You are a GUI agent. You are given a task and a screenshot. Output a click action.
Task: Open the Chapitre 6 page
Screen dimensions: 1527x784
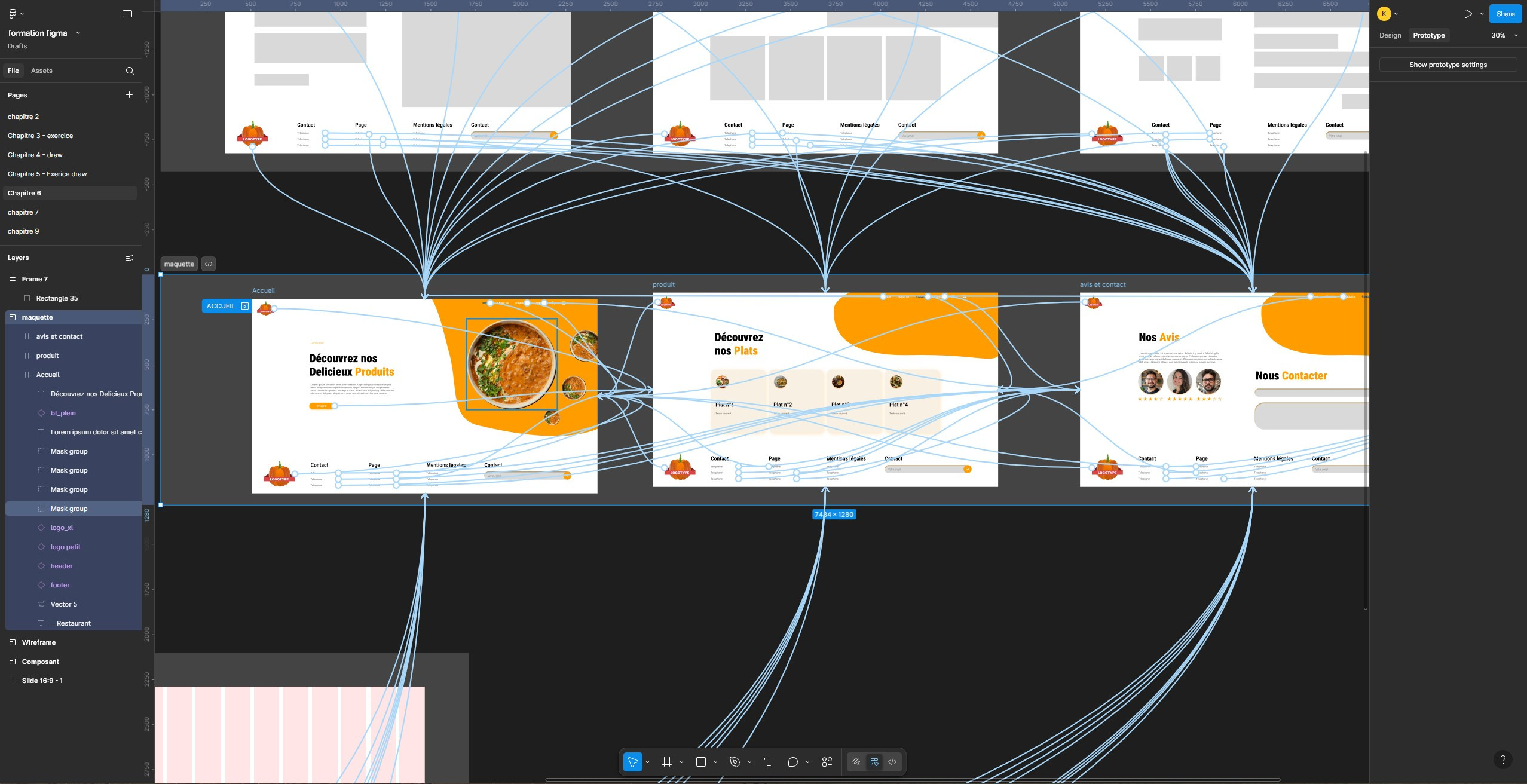point(70,193)
